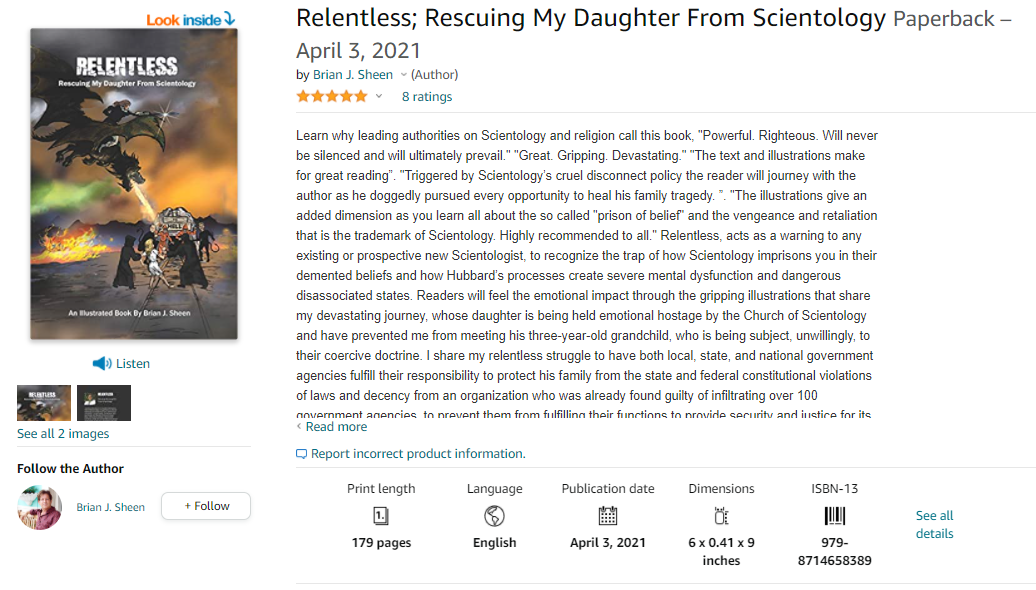Screen dimensions: 1036x590
Task: Click the Listen speaker icon
Action: pos(102,363)
